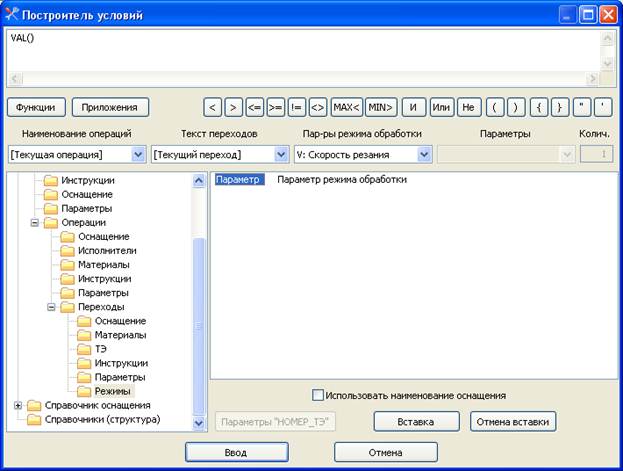Image resolution: width=623 pixels, height=471 pixels.
Task: Toggle Использовать наименование оснащения checkbox
Action: 317,395
